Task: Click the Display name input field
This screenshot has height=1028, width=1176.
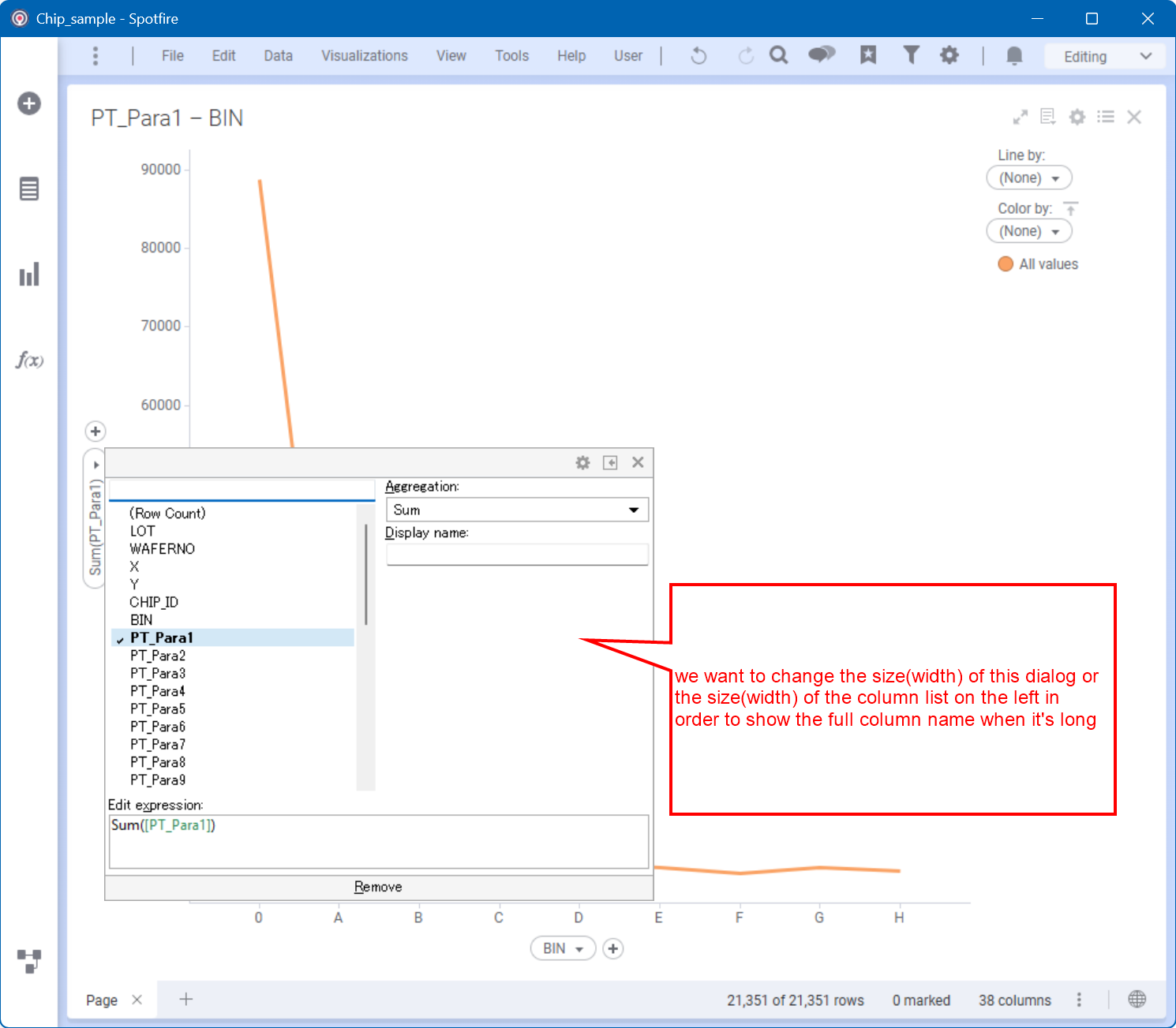Action: (517, 555)
